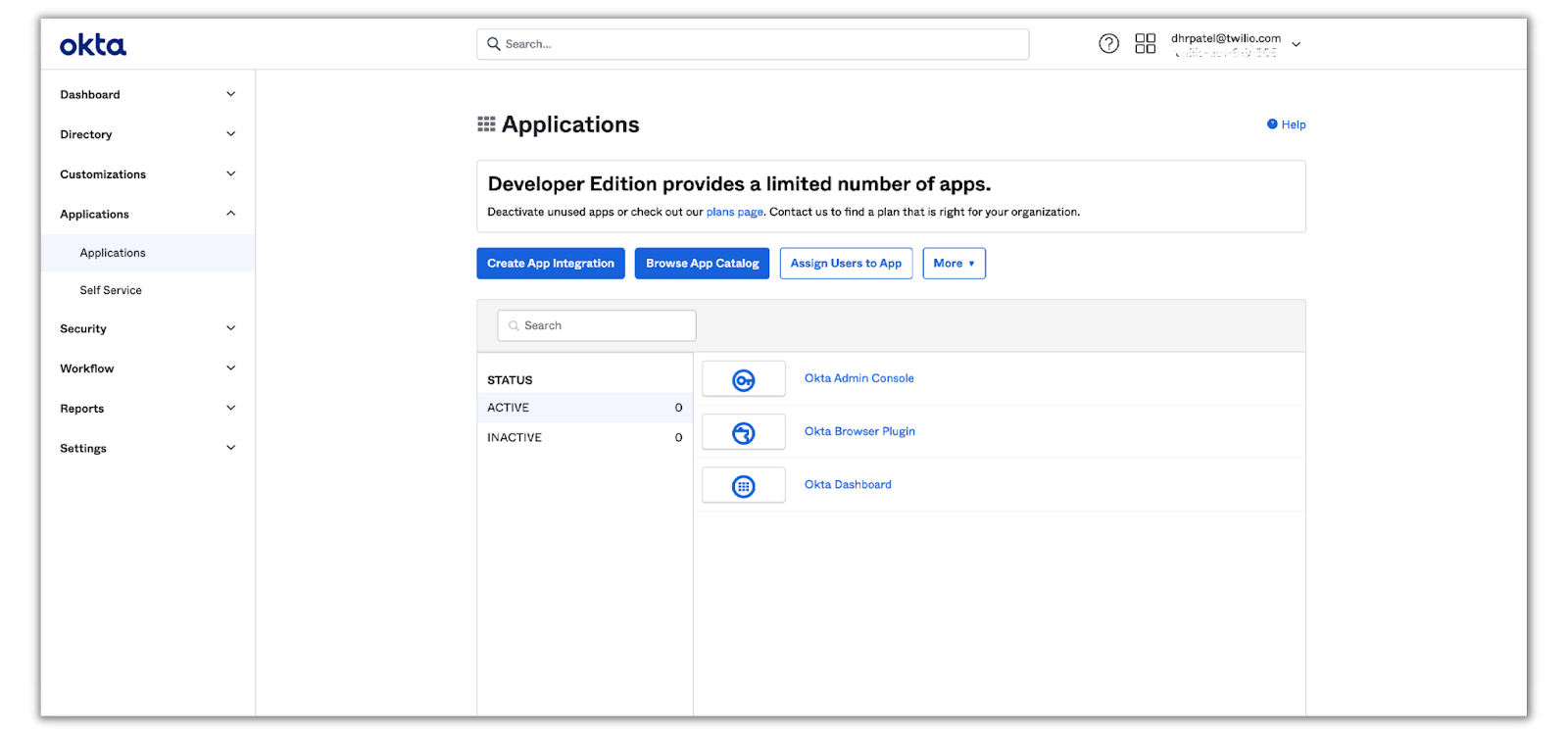
Task: Open Okta Admin Console link
Action: pos(859,378)
